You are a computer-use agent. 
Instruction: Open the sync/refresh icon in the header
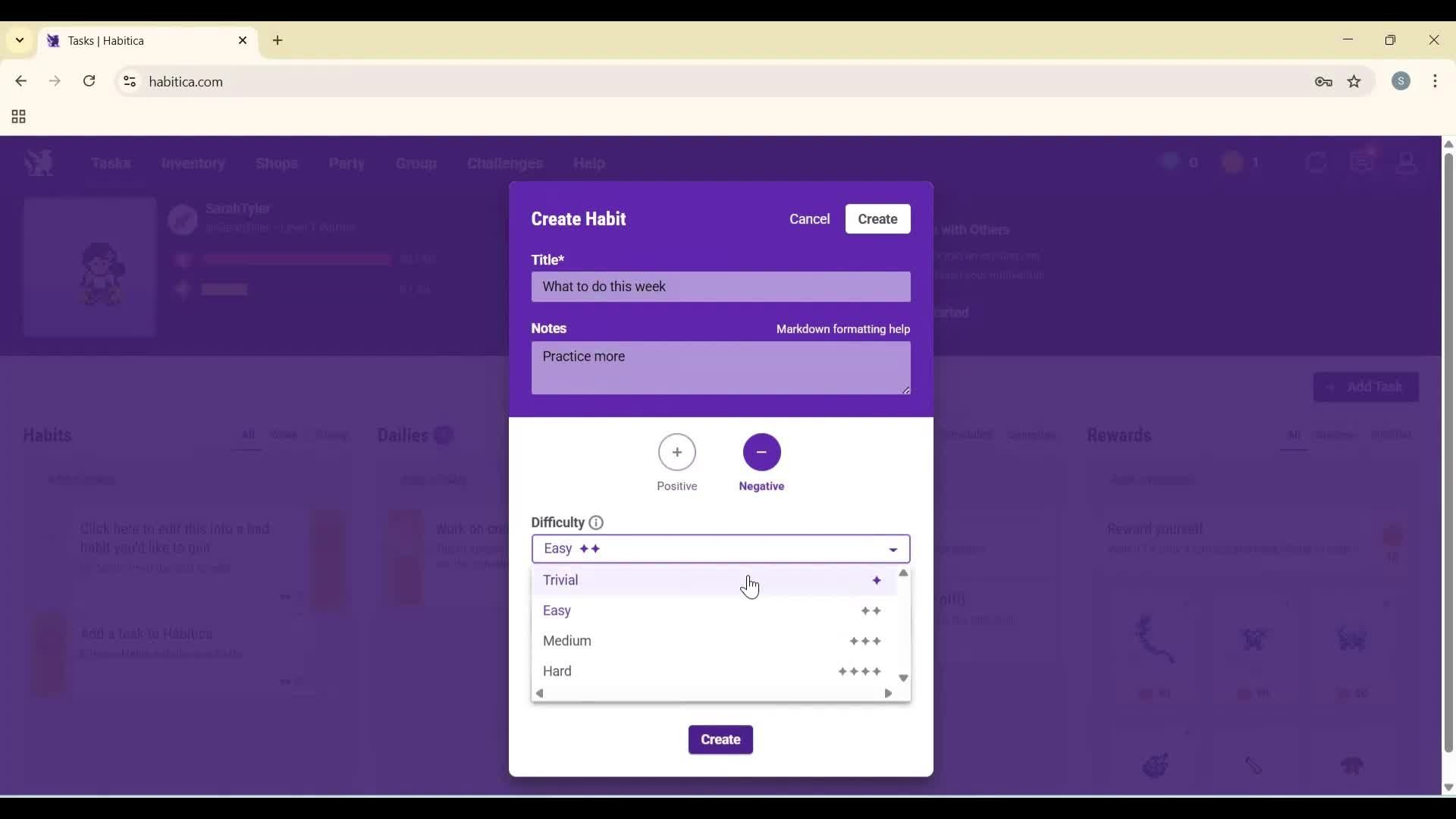tap(1317, 162)
